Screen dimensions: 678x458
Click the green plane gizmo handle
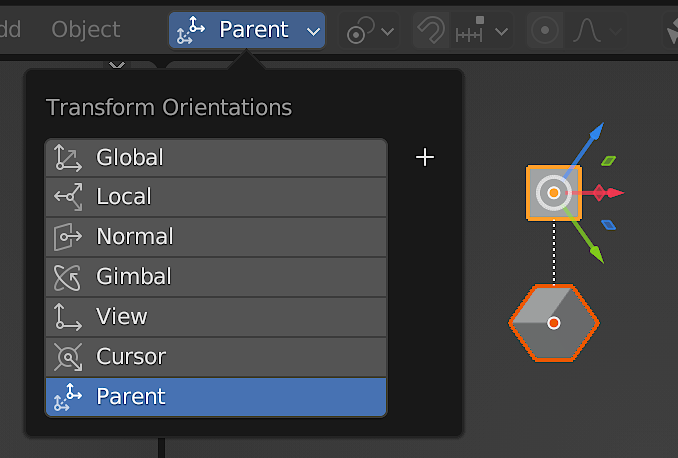tap(608, 161)
